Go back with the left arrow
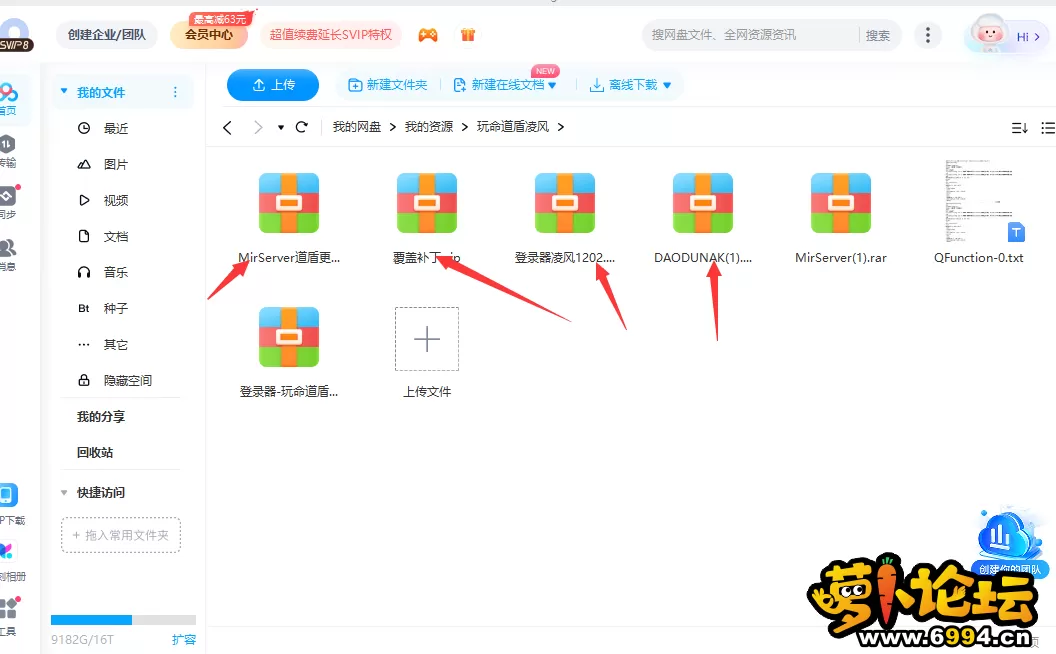The width and height of the screenshot is (1056, 654). [x=228, y=127]
